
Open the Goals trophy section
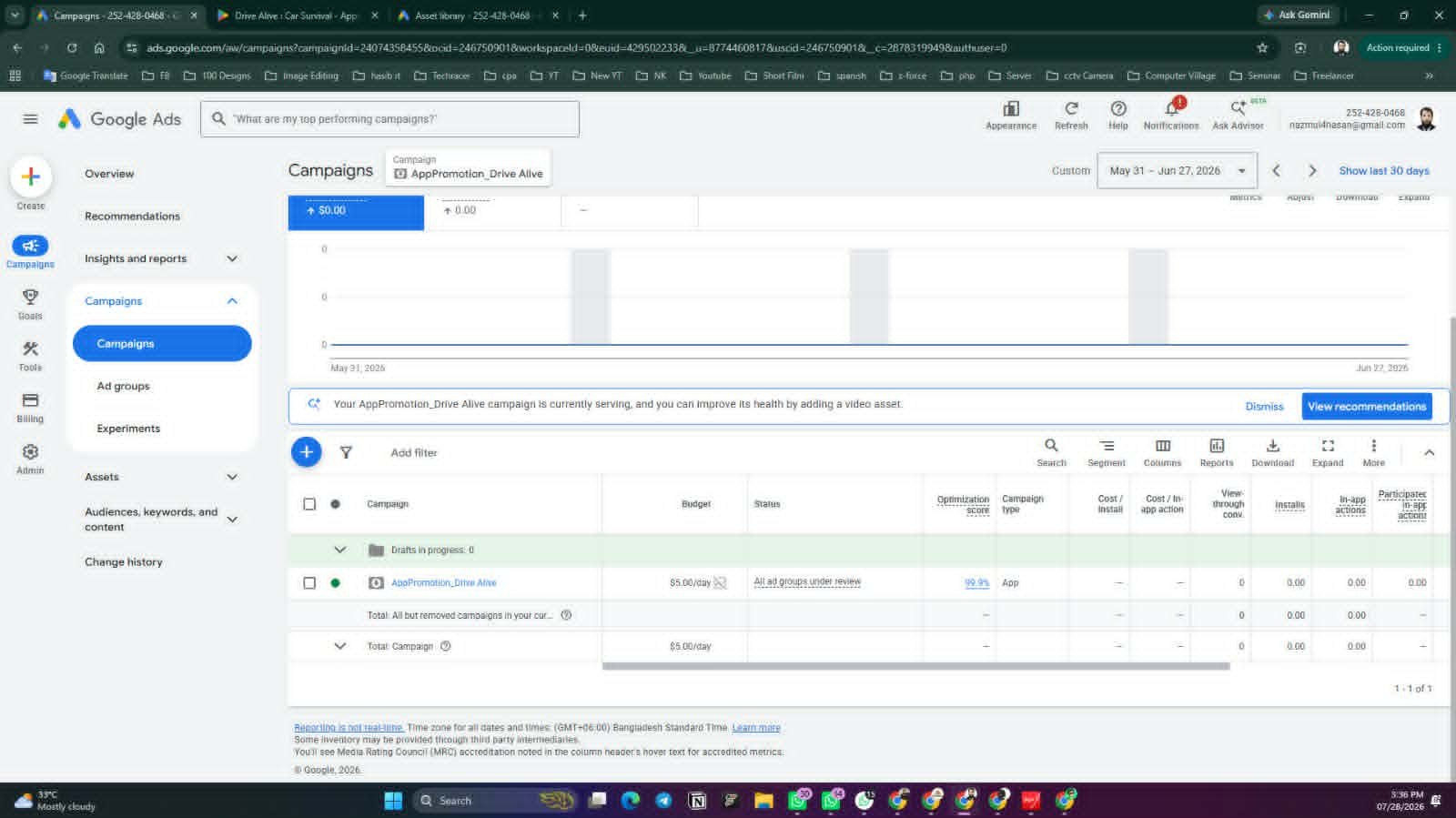coord(30,304)
